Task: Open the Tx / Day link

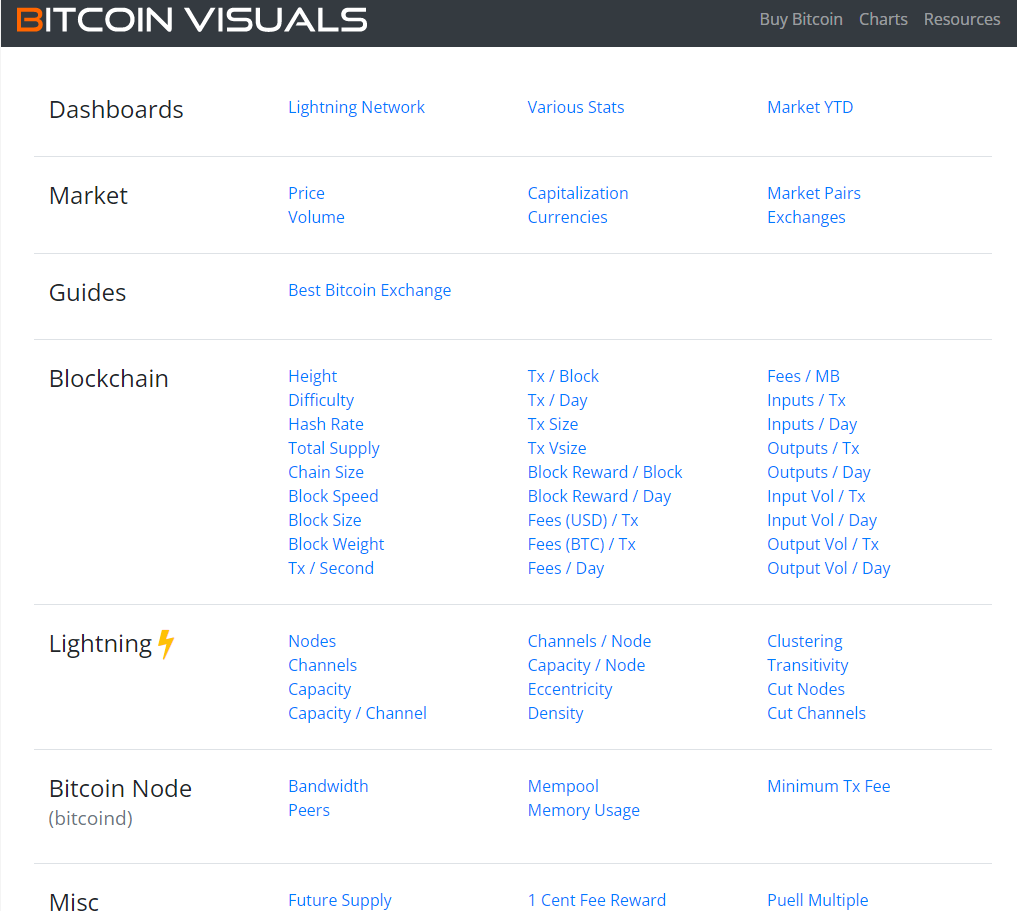Action: tap(557, 401)
